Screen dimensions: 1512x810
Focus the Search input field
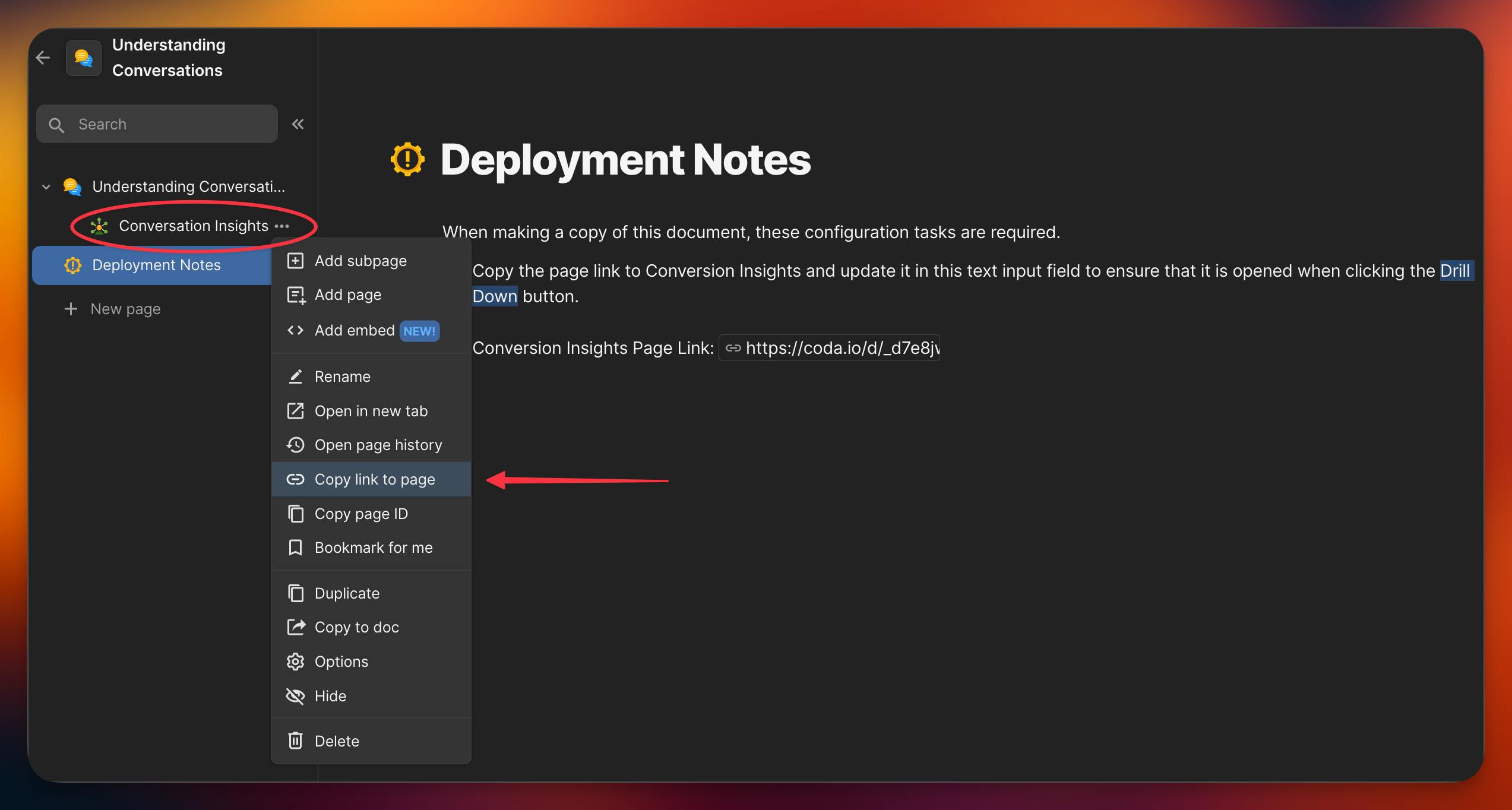click(x=157, y=124)
